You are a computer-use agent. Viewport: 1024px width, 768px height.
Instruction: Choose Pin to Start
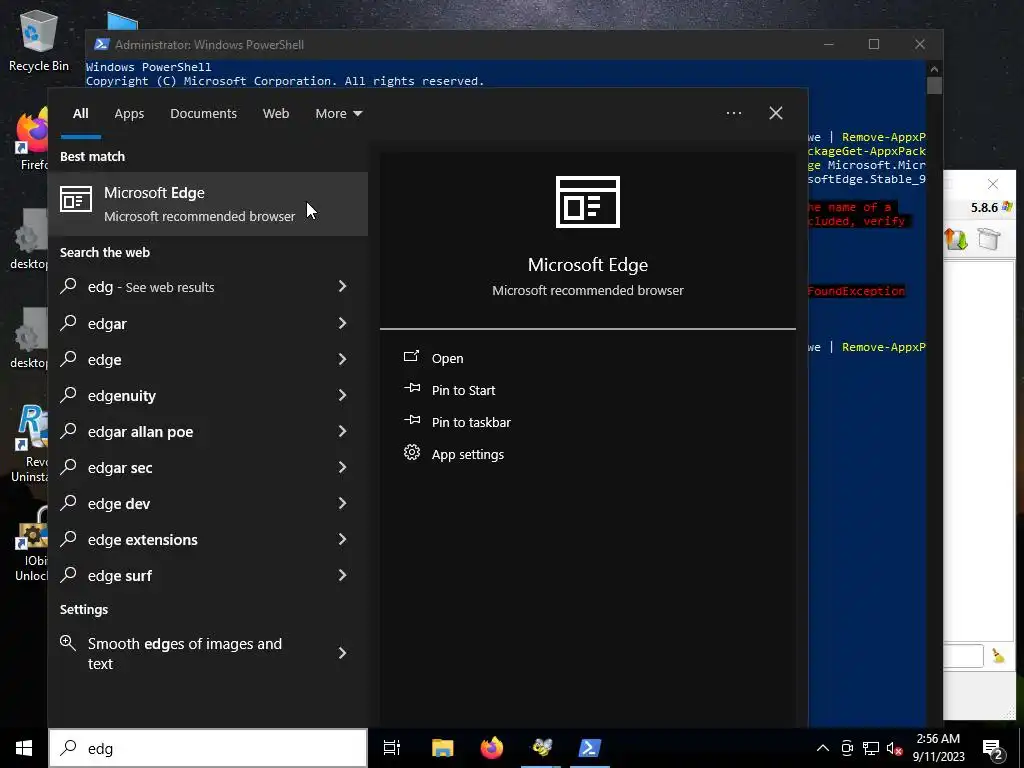coord(463,390)
